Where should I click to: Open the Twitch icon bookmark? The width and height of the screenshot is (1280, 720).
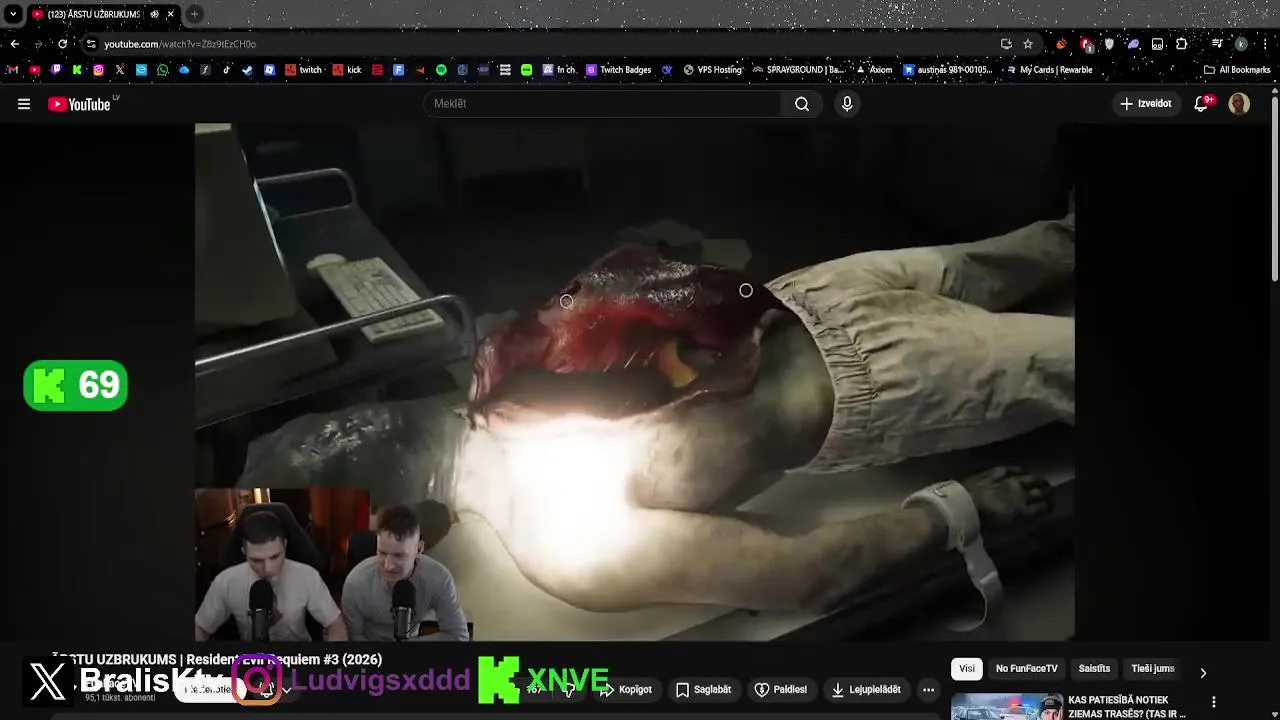56,70
